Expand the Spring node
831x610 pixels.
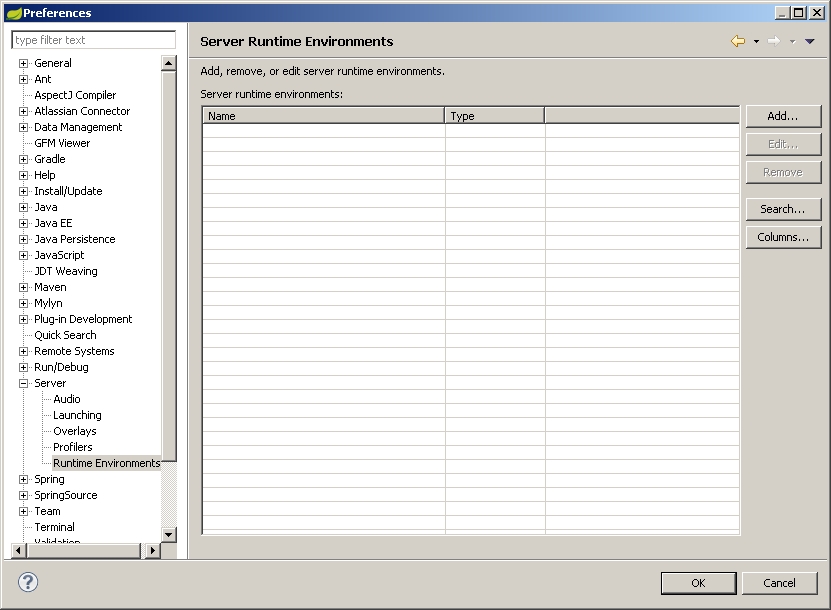click(23, 479)
